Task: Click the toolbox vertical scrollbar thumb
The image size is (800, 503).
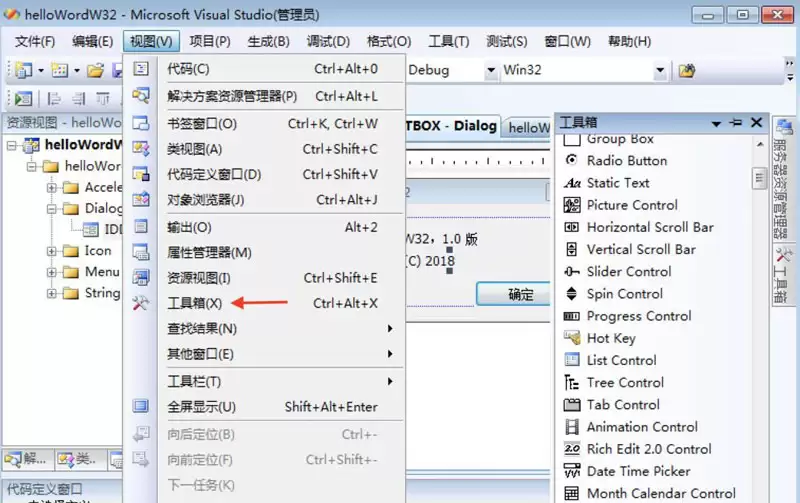Action: (x=759, y=178)
